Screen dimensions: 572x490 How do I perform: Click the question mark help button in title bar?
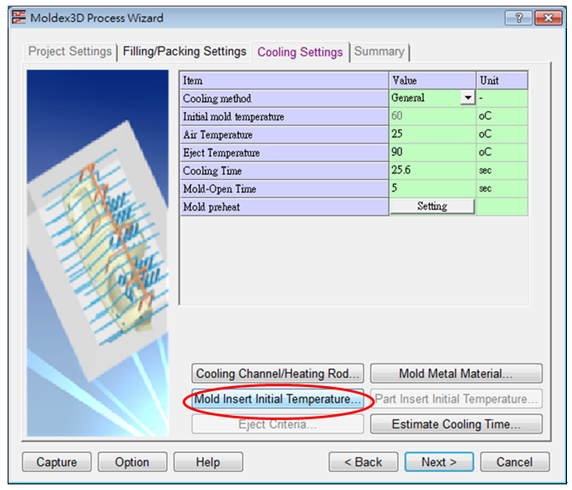click(518, 18)
